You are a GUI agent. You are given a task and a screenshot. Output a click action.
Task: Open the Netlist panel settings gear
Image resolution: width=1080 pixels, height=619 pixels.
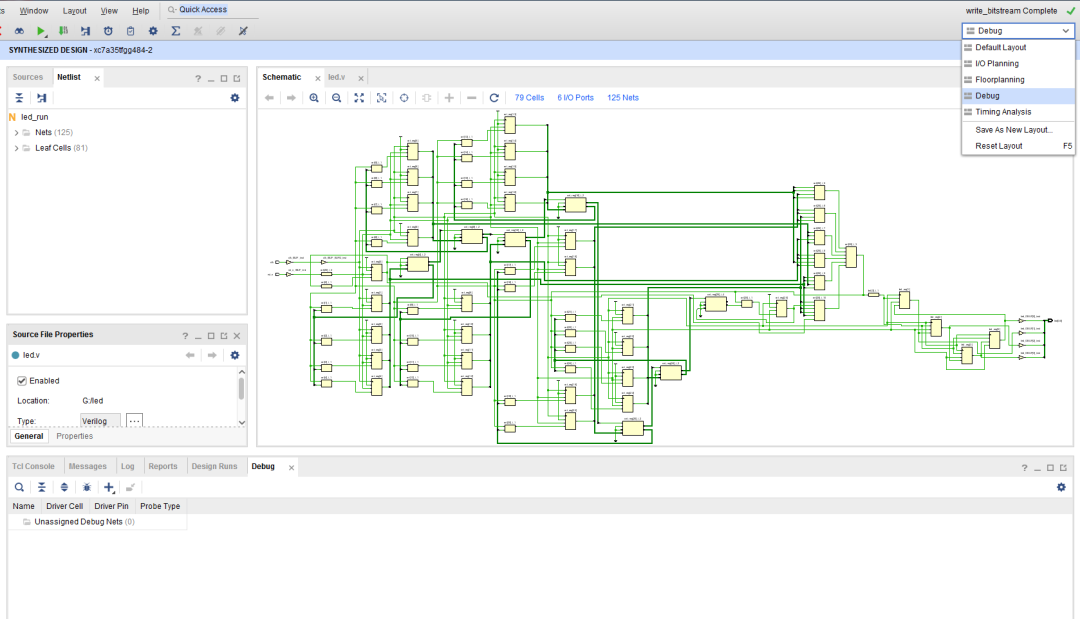click(235, 98)
